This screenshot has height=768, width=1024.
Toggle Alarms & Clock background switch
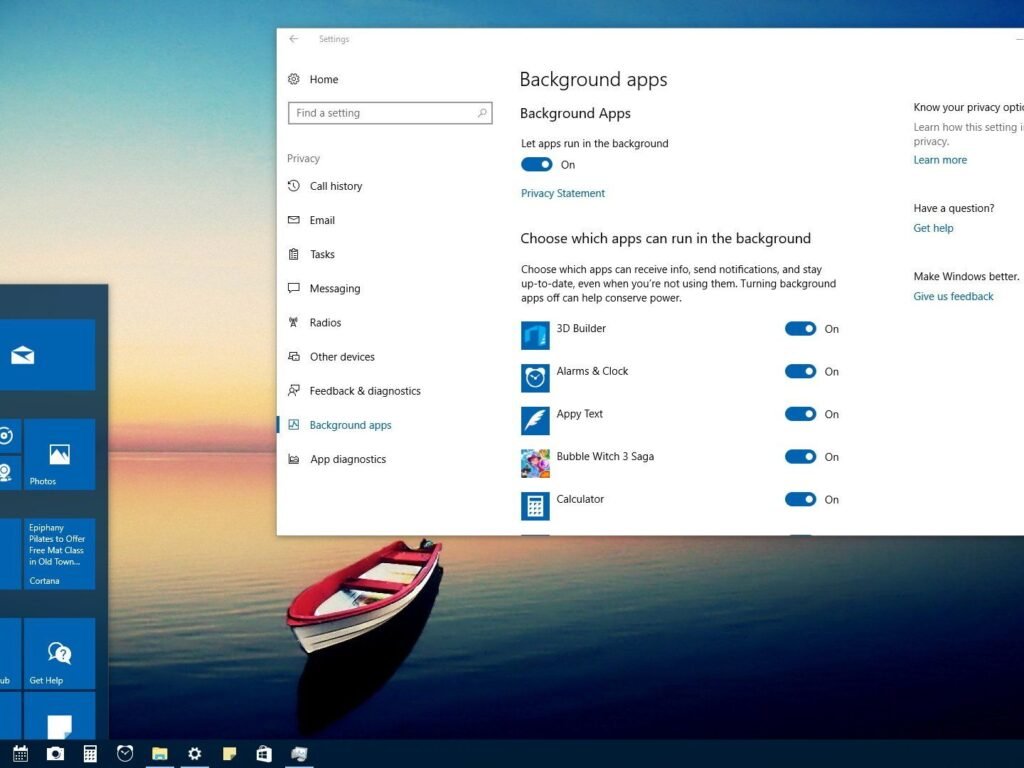click(800, 372)
